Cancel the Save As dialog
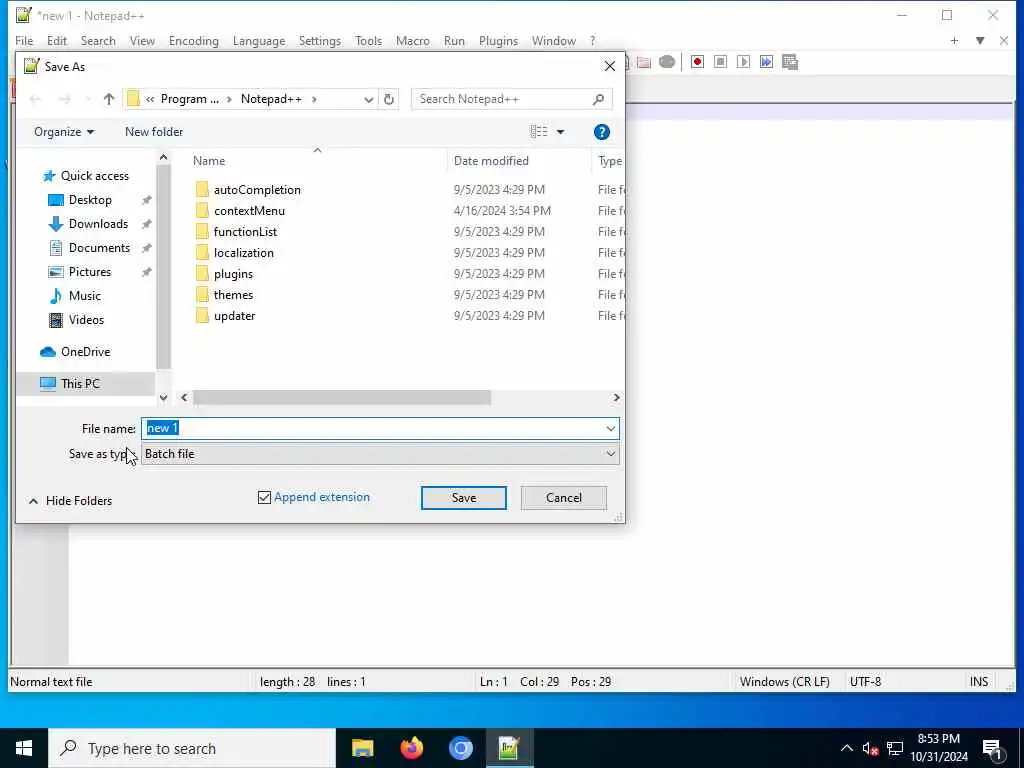1024x768 pixels. pyautogui.click(x=564, y=498)
